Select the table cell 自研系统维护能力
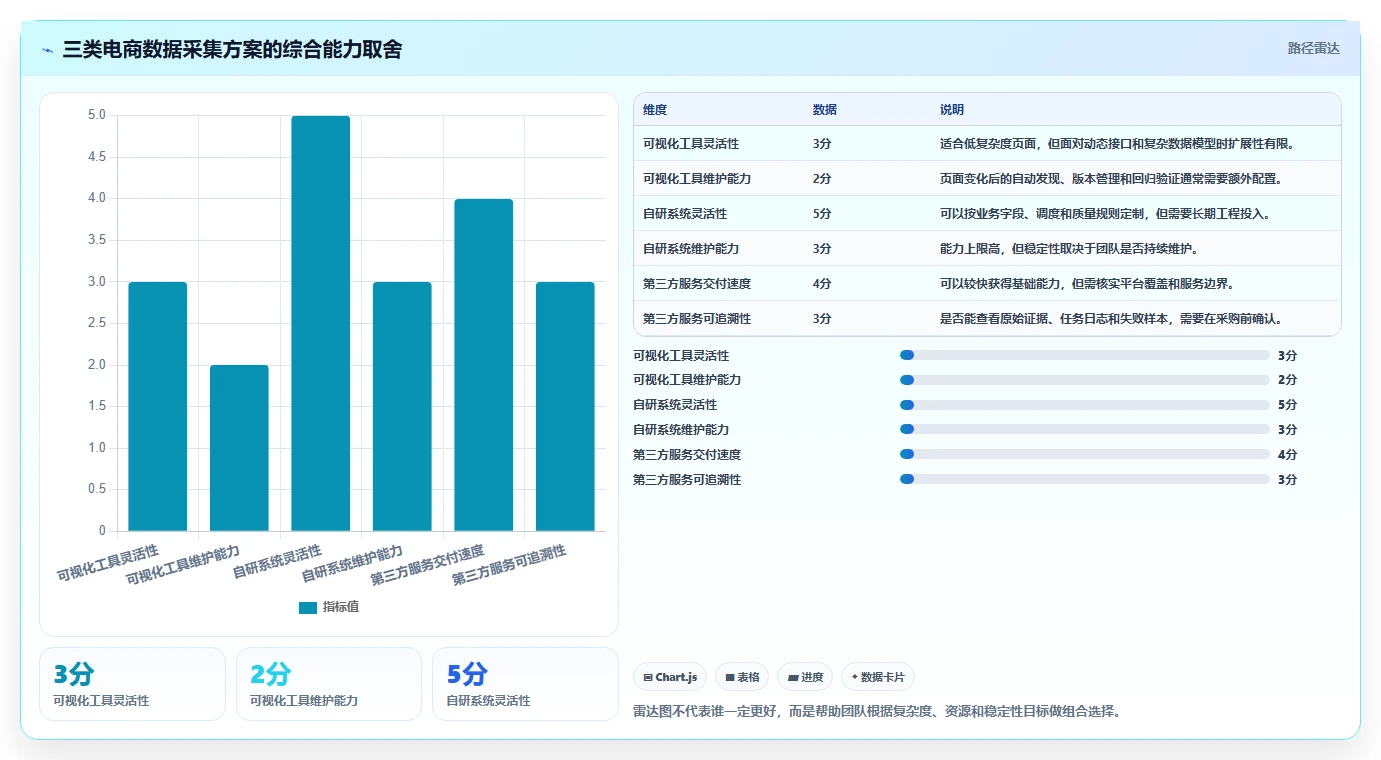The width and height of the screenshot is (1381, 760). click(691, 249)
